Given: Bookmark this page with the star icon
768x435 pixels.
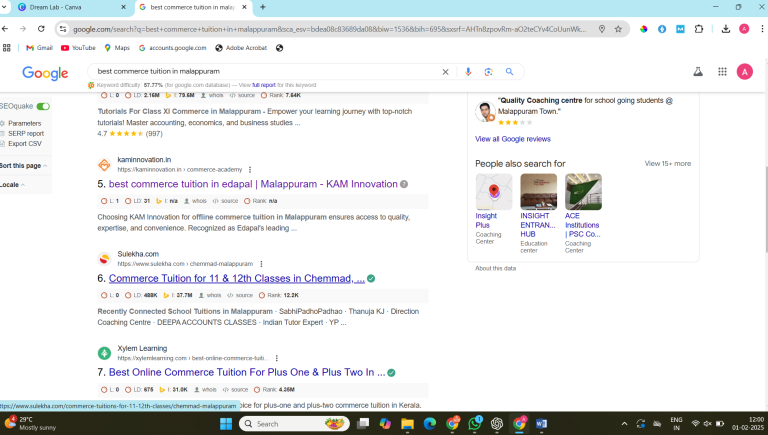Looking at the screenshot, I should pos(618,29).
